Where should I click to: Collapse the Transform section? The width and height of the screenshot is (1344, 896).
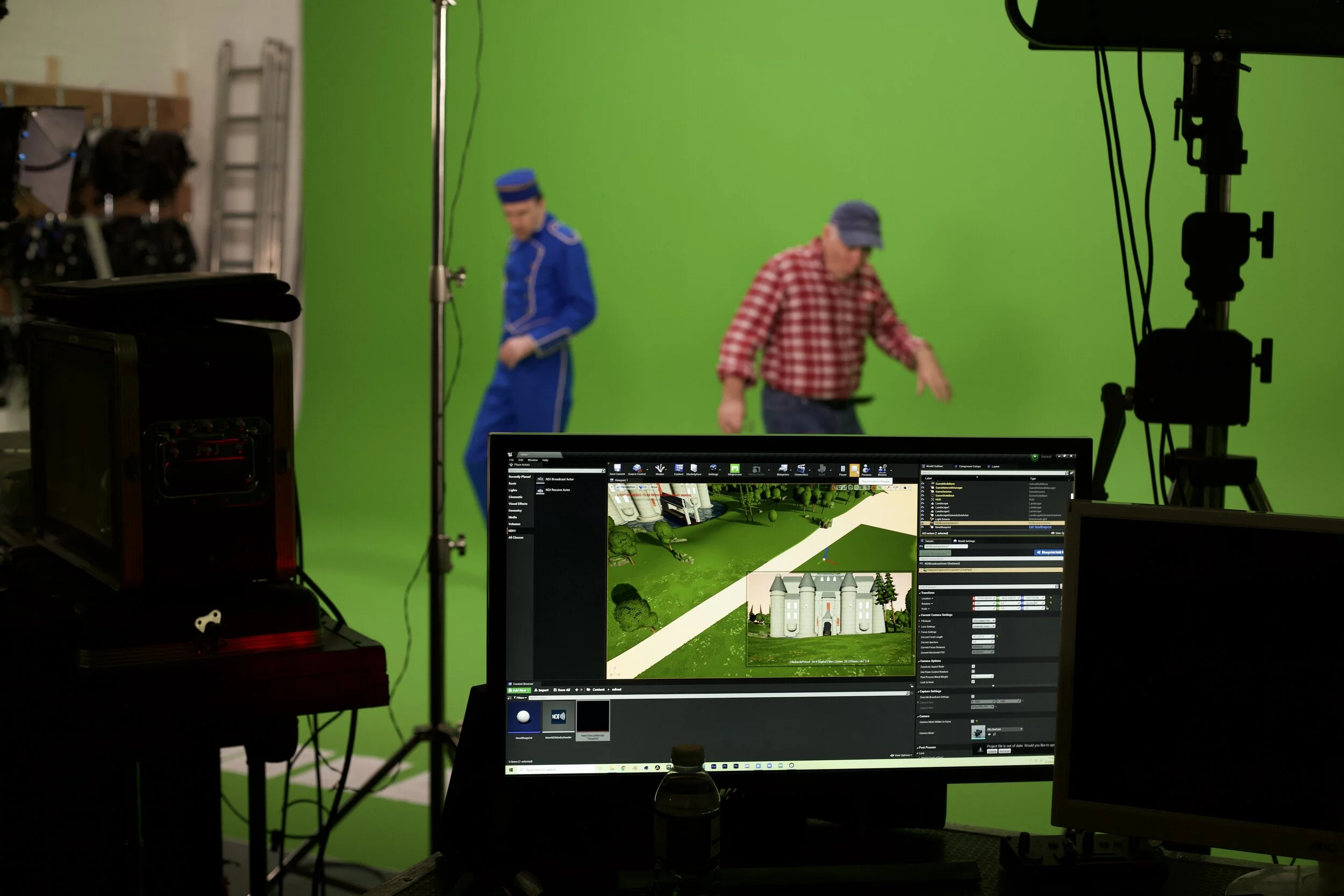(x=927, y=593)
